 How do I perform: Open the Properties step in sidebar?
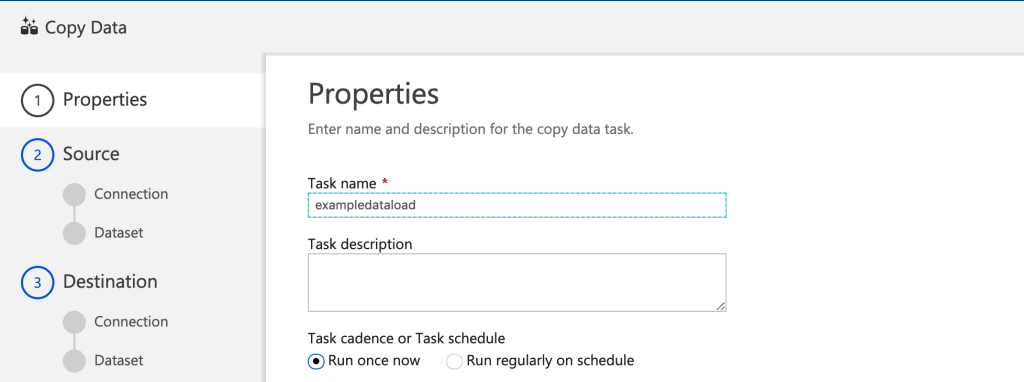(x=104, y=100)
